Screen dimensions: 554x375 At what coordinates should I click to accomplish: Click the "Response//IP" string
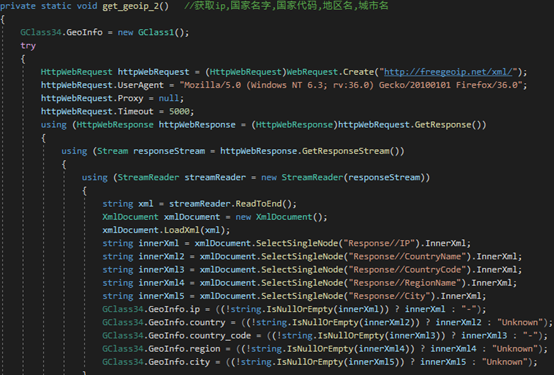(381, 244)
